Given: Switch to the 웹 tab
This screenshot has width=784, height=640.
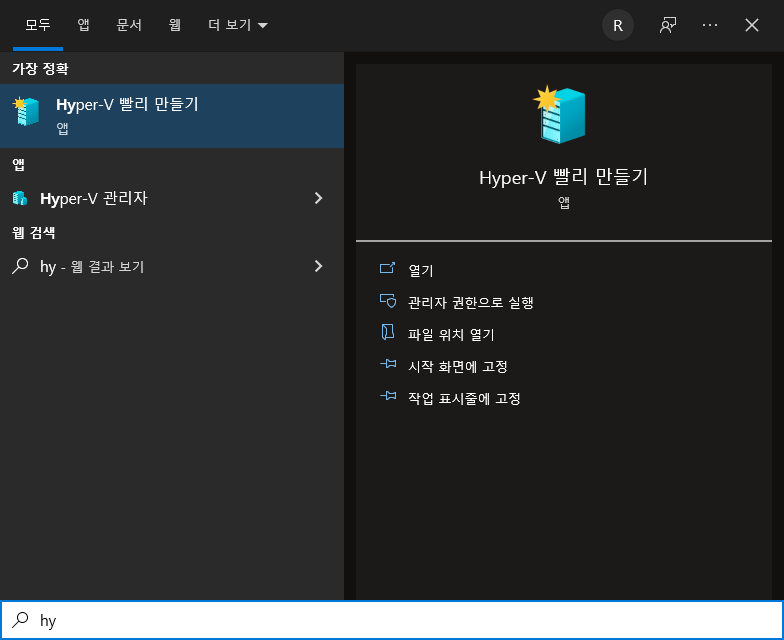Looking at the screenshot, I should click(174, 25).
